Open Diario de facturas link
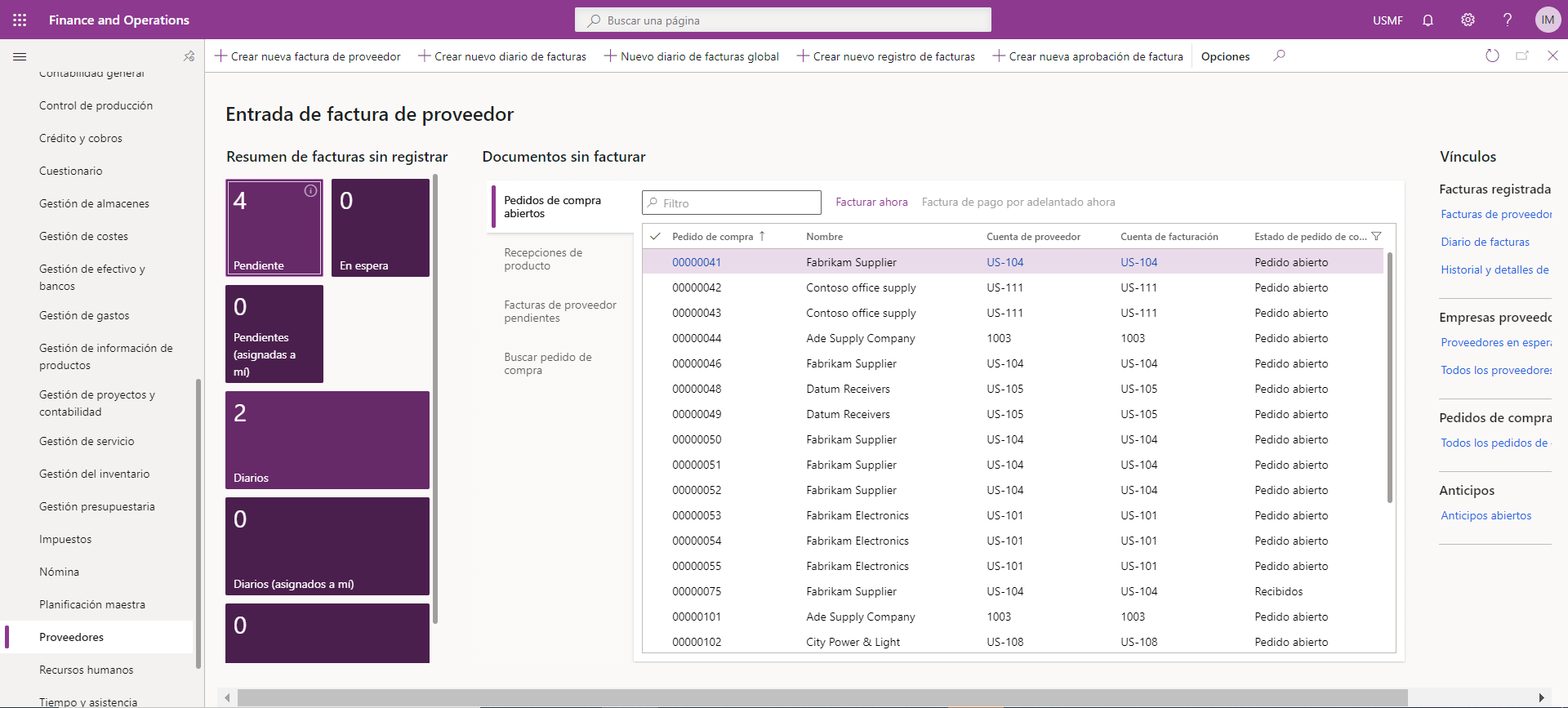The width and height of the screenshot is (1568, 708). (1485, 242)
